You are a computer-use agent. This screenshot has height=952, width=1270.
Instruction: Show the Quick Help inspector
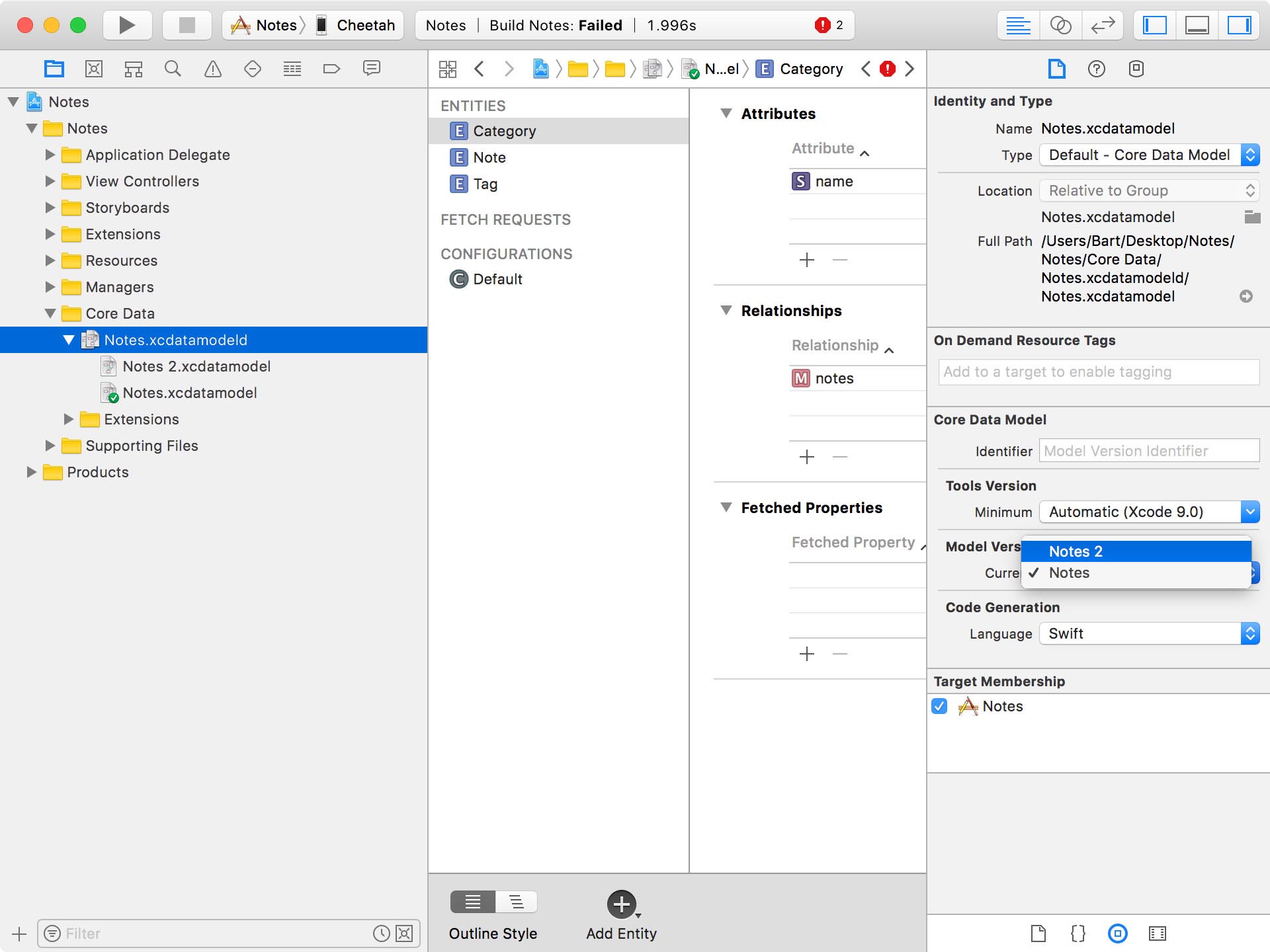pyautogui.click(x=1097, y=68)
